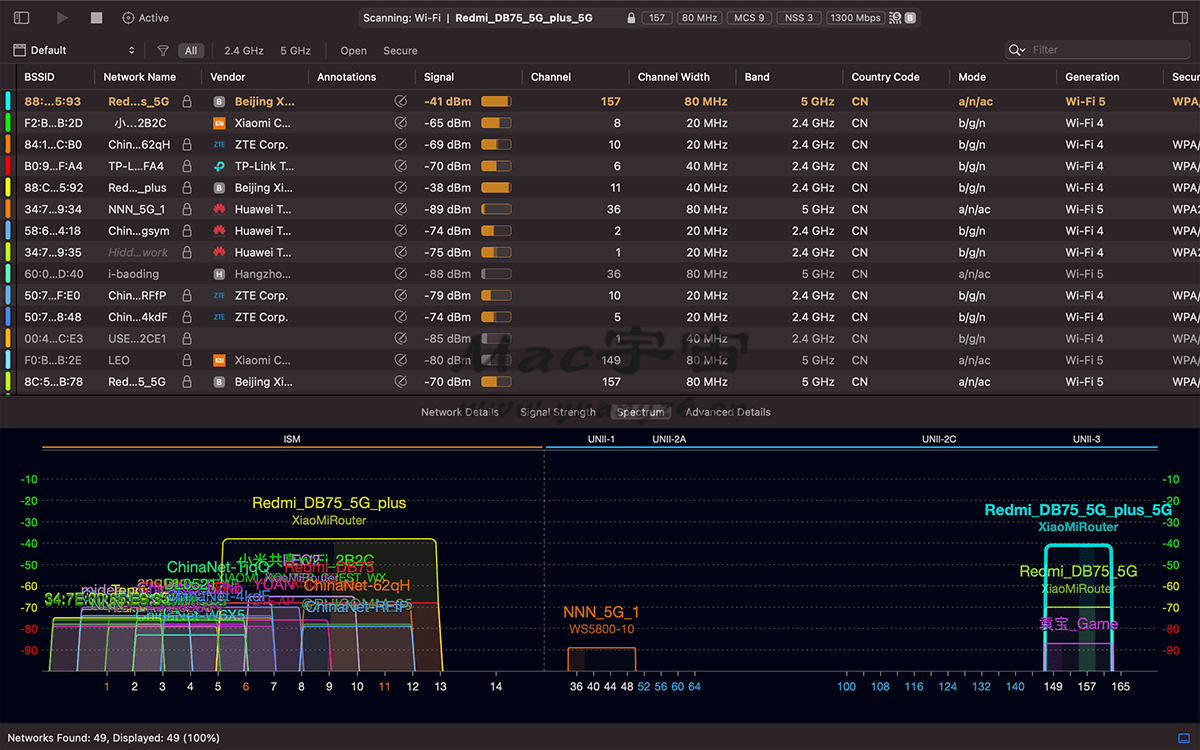Toggle the left sidebar panel icon
Viewport: 1200px width, 750px height.
[x=21, y=17]
